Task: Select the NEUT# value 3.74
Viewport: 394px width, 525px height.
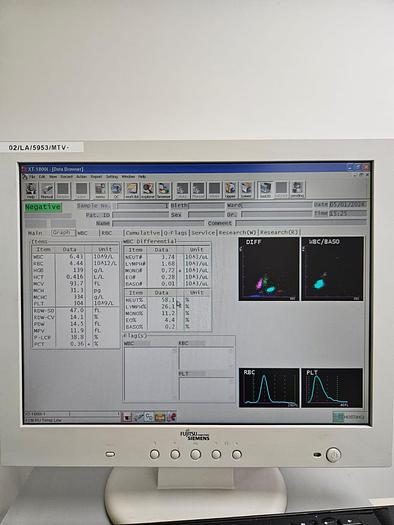Action: pos(168,257)
